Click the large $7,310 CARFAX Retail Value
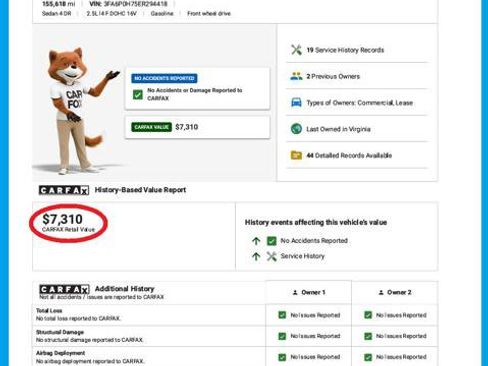488x366 pixels. point(62,219)
